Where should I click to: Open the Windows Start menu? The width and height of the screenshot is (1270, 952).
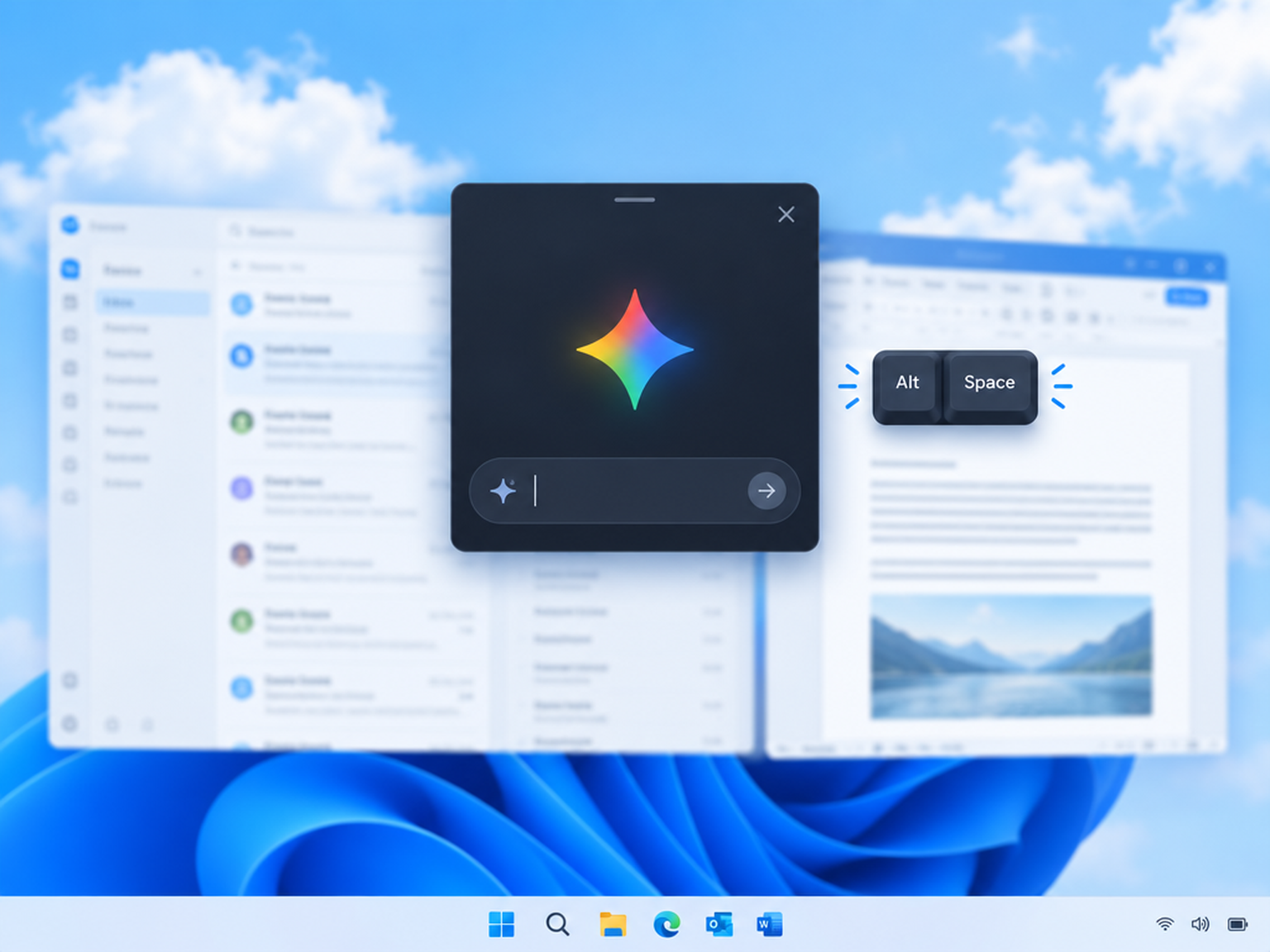pyautogui.click(x=501, y=925)
